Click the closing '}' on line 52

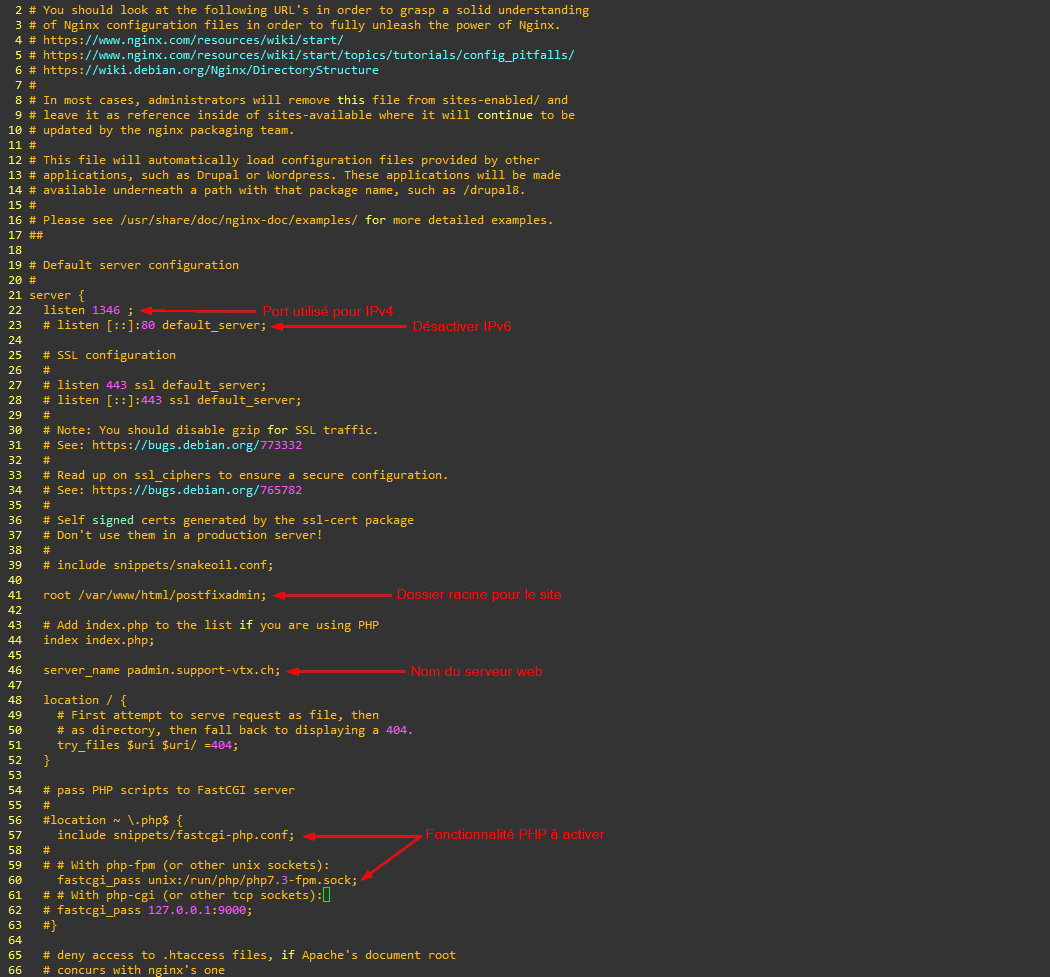tap(46, 760)
